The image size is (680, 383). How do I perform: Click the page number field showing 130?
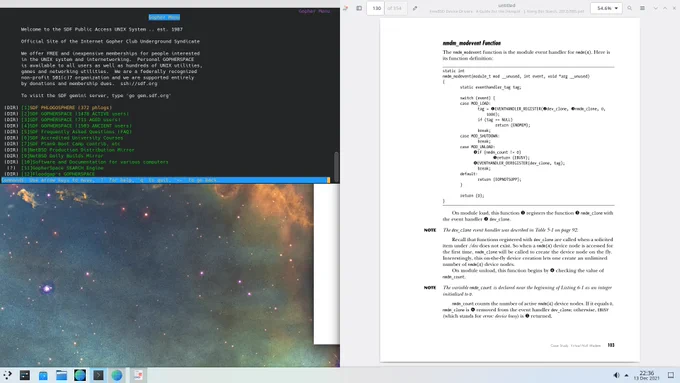point(376,8)
